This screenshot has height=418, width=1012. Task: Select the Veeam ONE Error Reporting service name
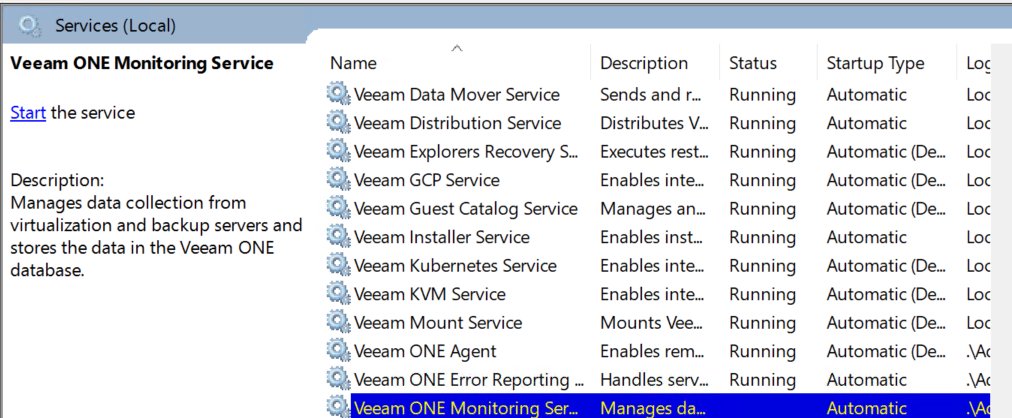(470, 380)
